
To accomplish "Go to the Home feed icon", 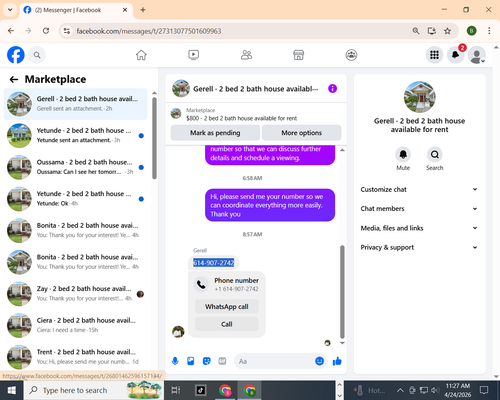I will pyautogui.click(x=141, y=55).
